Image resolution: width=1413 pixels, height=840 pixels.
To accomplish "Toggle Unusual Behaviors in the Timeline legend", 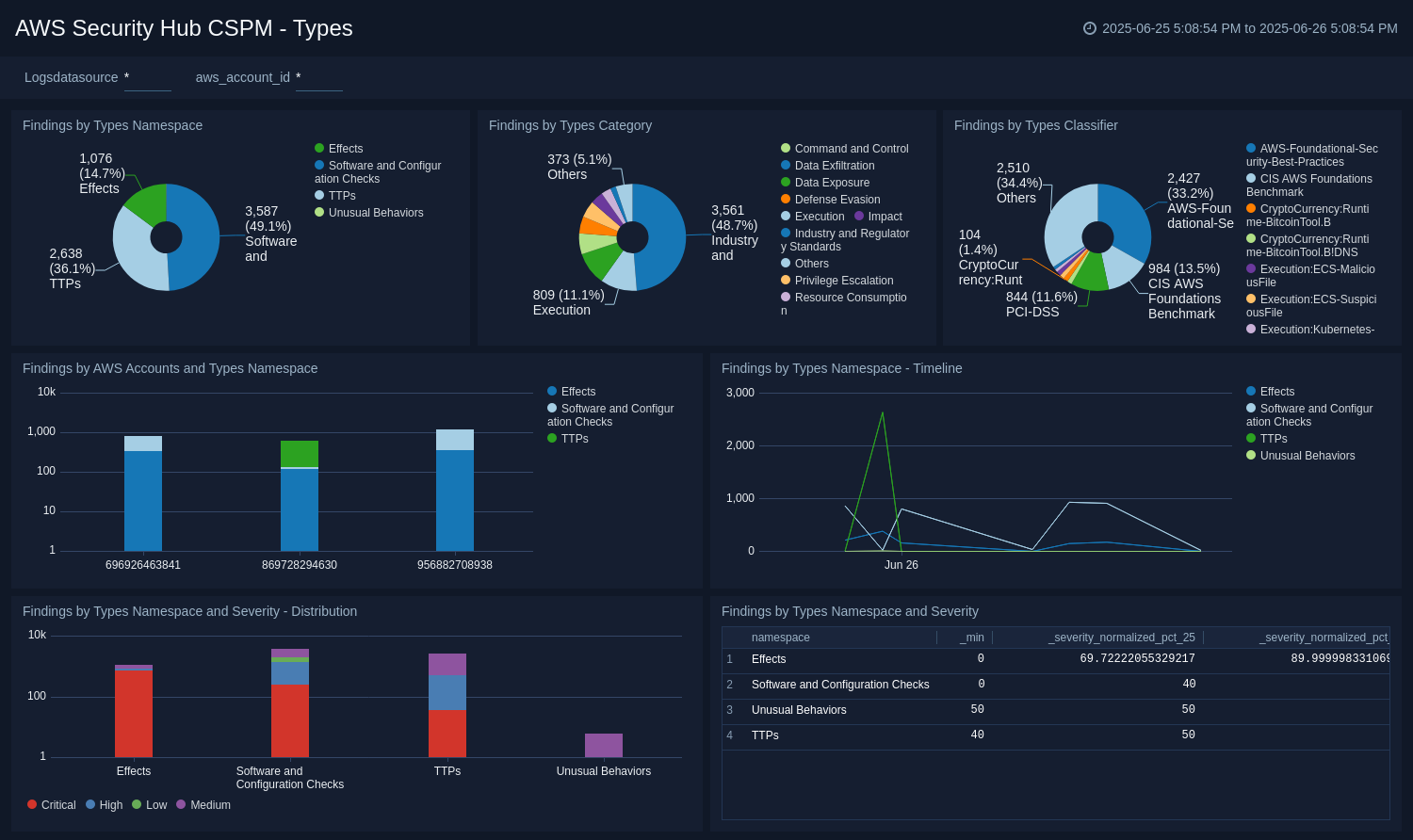I will click(1301, 456).
